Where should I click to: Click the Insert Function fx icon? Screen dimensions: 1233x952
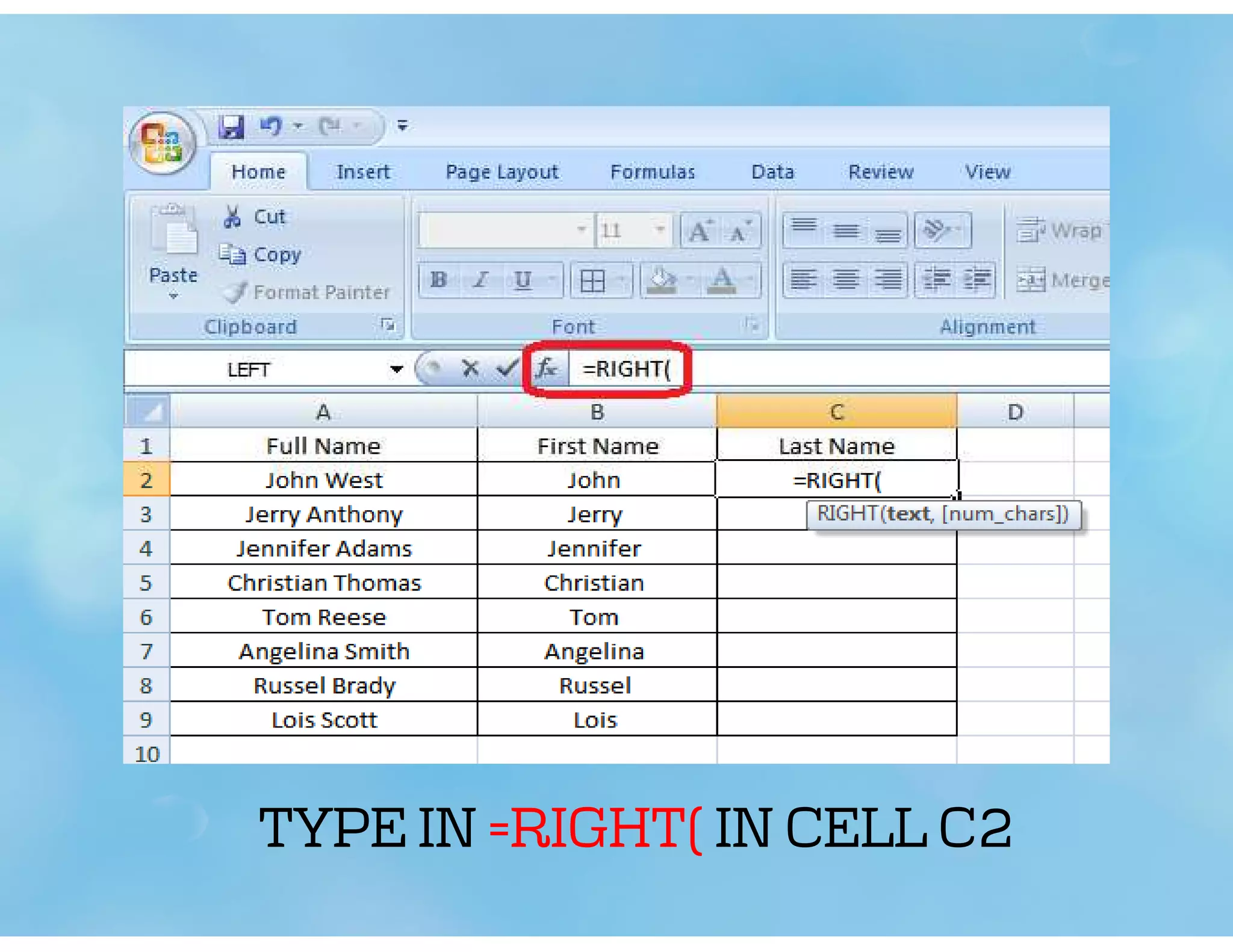click(547, 368)
